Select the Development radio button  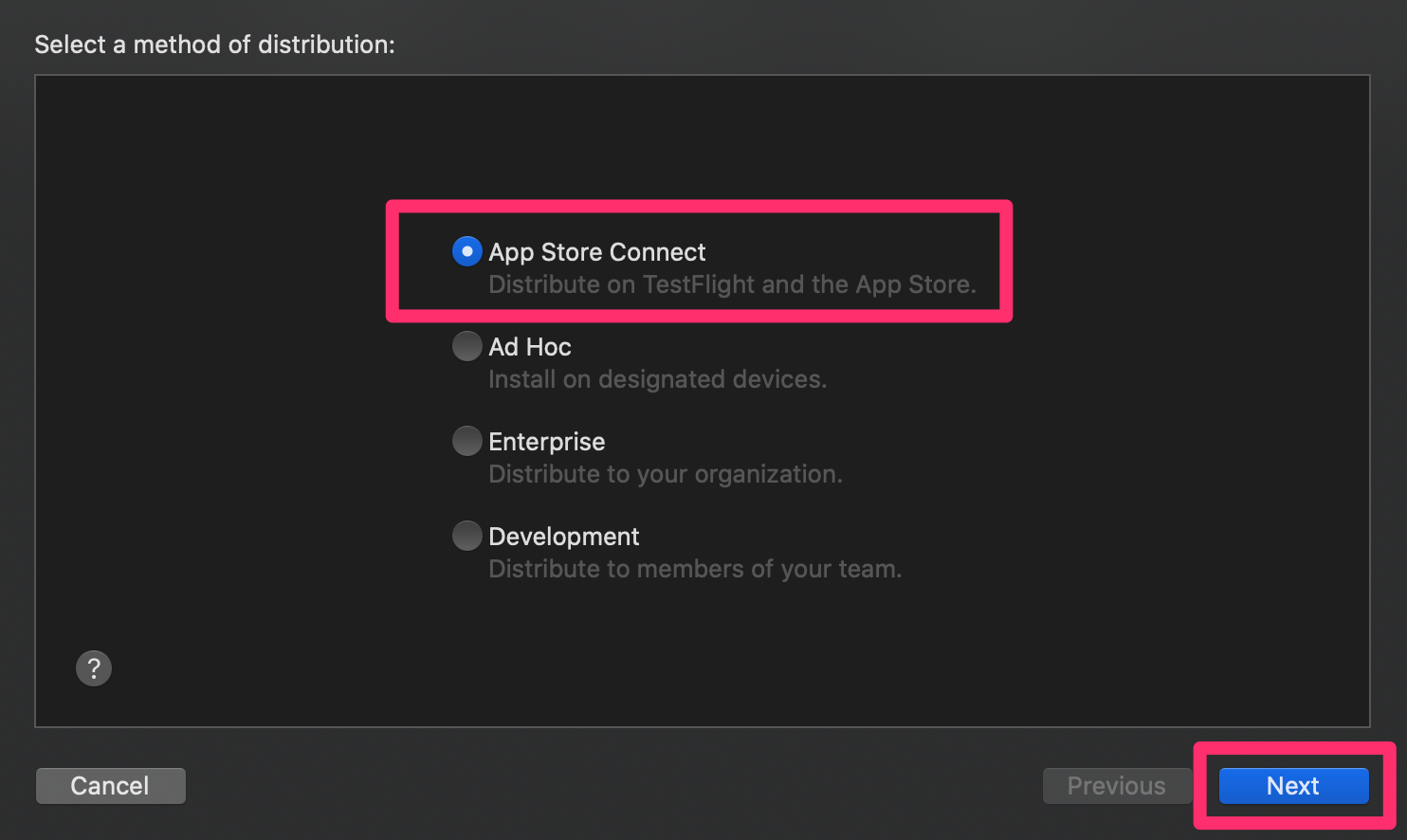pyautogui.click(x=466, y=536)
